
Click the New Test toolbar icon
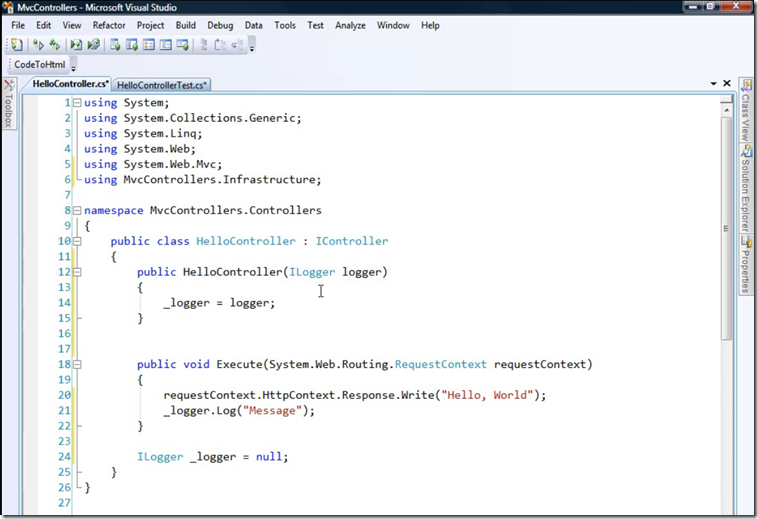[17, 45]
